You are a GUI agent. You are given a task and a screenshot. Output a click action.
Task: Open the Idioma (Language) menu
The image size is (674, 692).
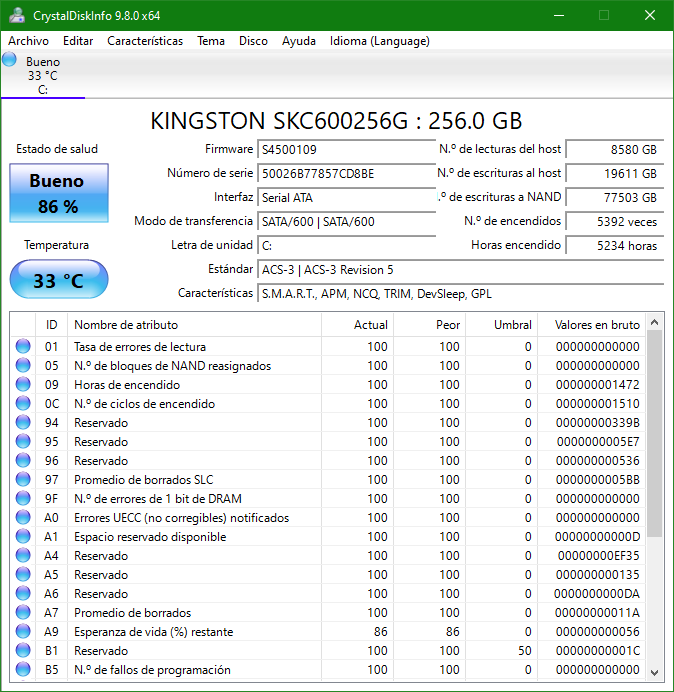pyautogui.click(x=379, y=41)
